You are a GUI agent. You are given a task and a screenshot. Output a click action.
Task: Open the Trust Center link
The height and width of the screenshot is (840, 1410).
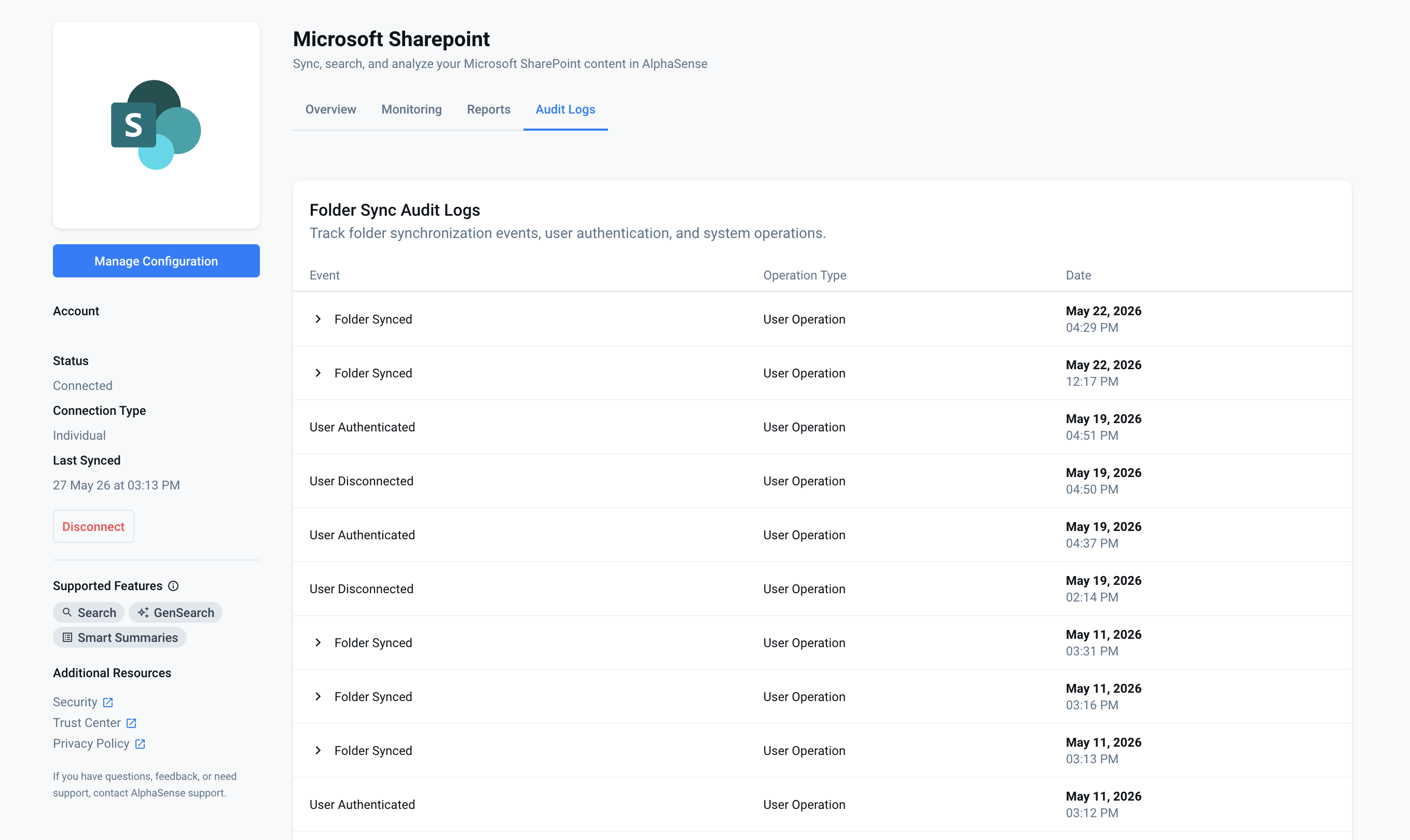click(x=87, y=723)
